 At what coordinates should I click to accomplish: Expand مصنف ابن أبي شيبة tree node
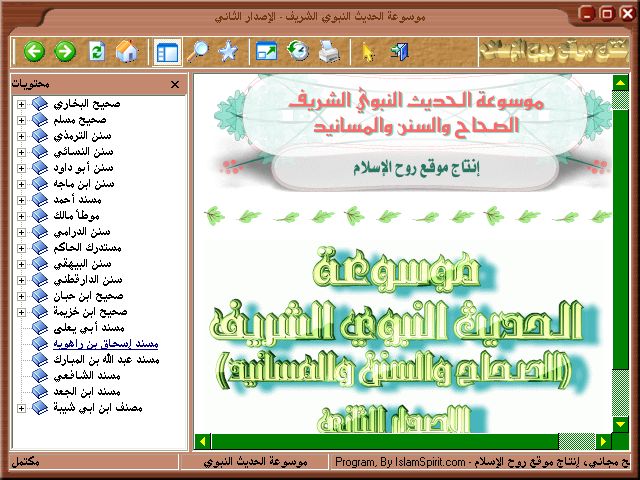[x=21, y=408]
